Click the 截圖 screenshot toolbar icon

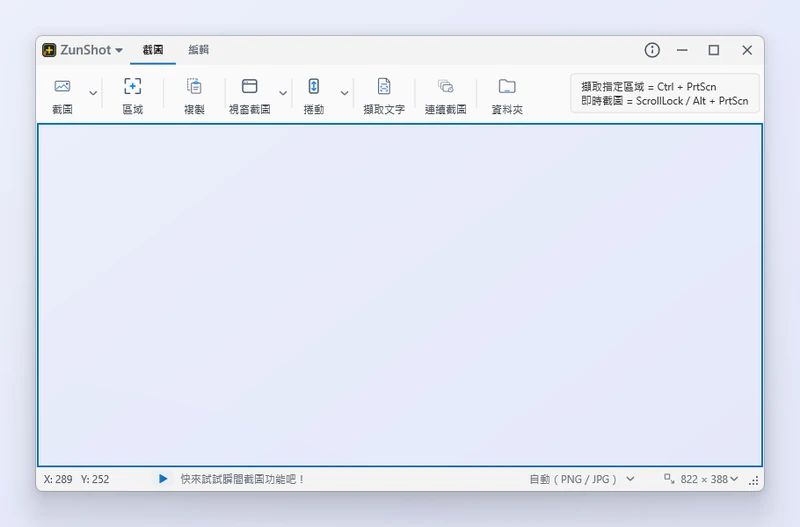click(x=62, y=87)
